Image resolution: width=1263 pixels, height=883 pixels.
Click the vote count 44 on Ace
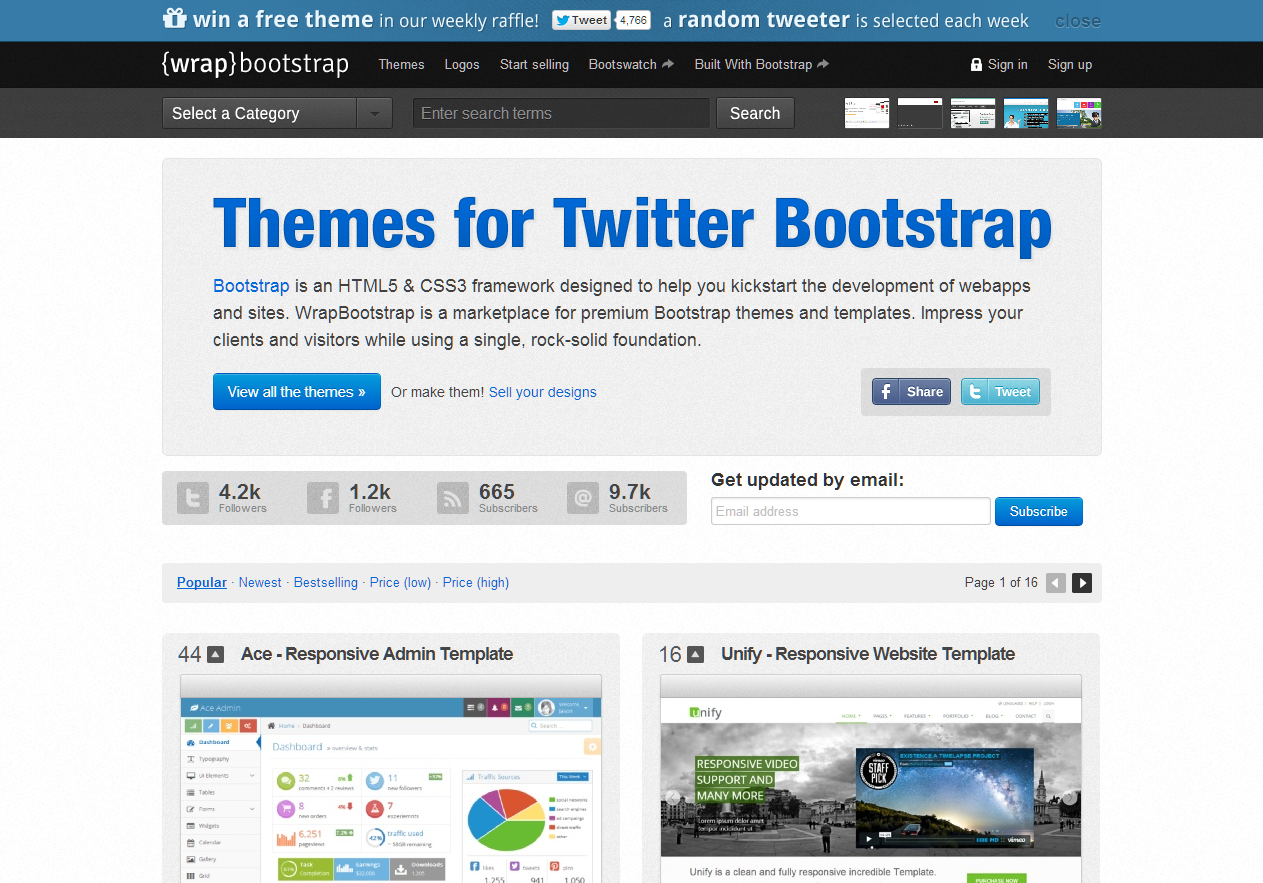click(x=190, y=654)
